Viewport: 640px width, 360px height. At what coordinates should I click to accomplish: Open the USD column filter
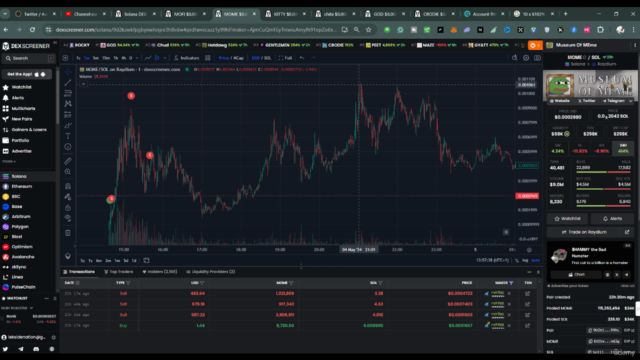pyautogui.click(x=202, y=283)
